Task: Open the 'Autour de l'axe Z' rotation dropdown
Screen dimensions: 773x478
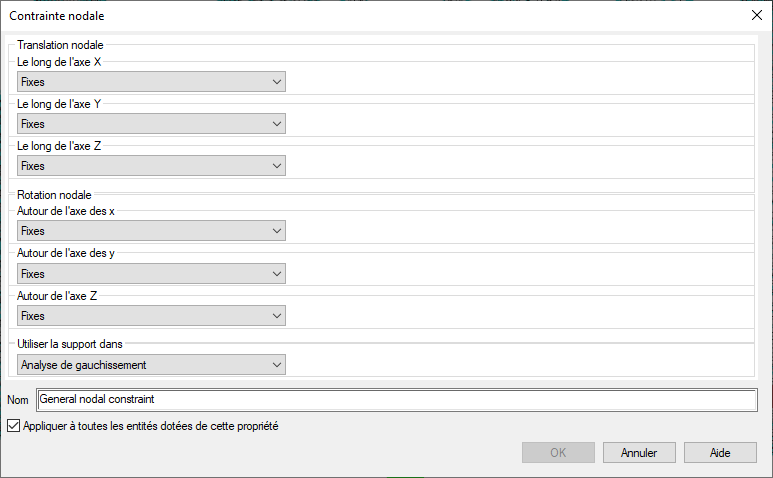Action: pyautogui.click(x=151, y=316)
